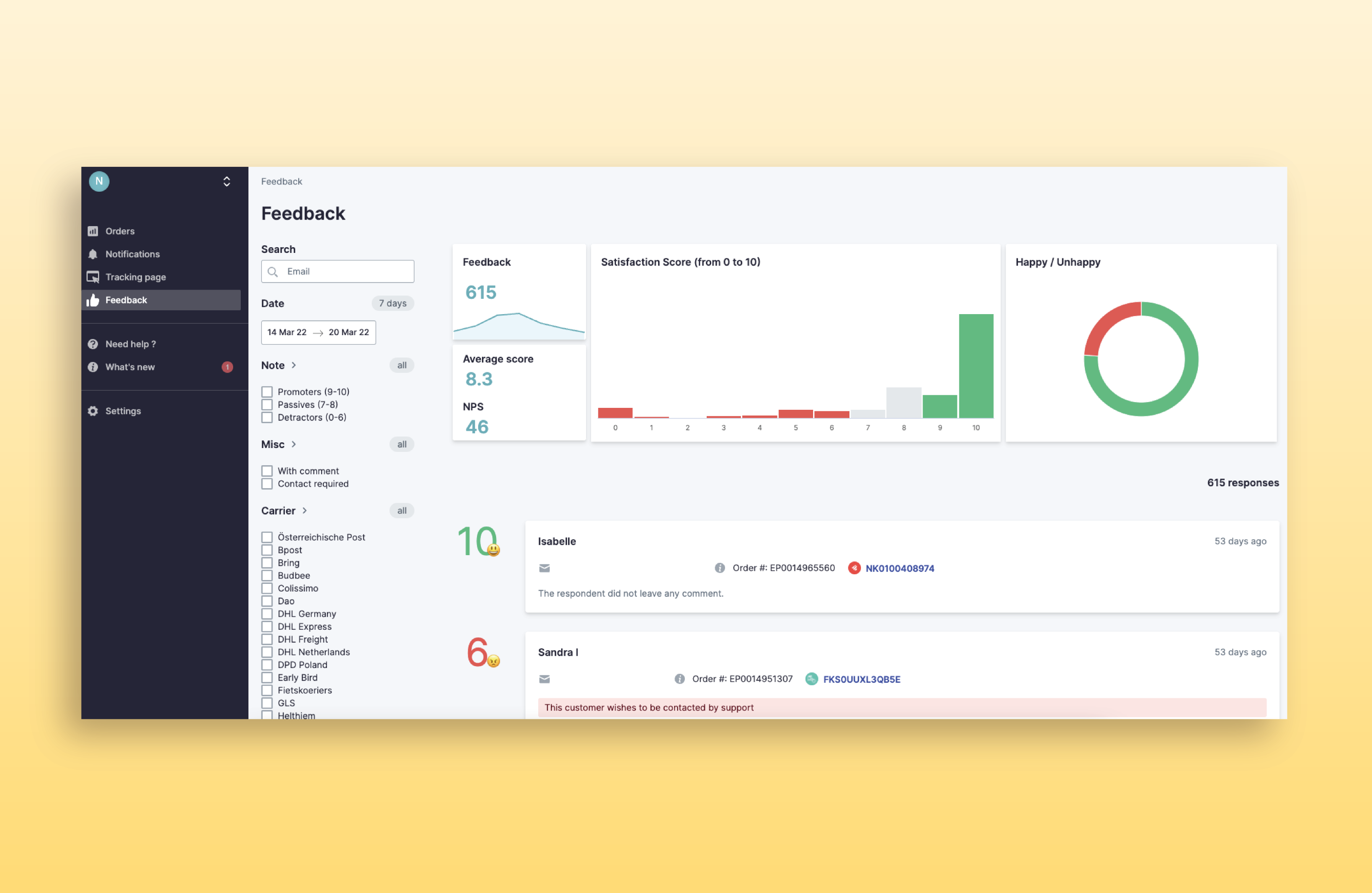This screenshot has width=1372, height=893.
Task: Enable the With comment checkbox filter
Action: click(266, 470)
